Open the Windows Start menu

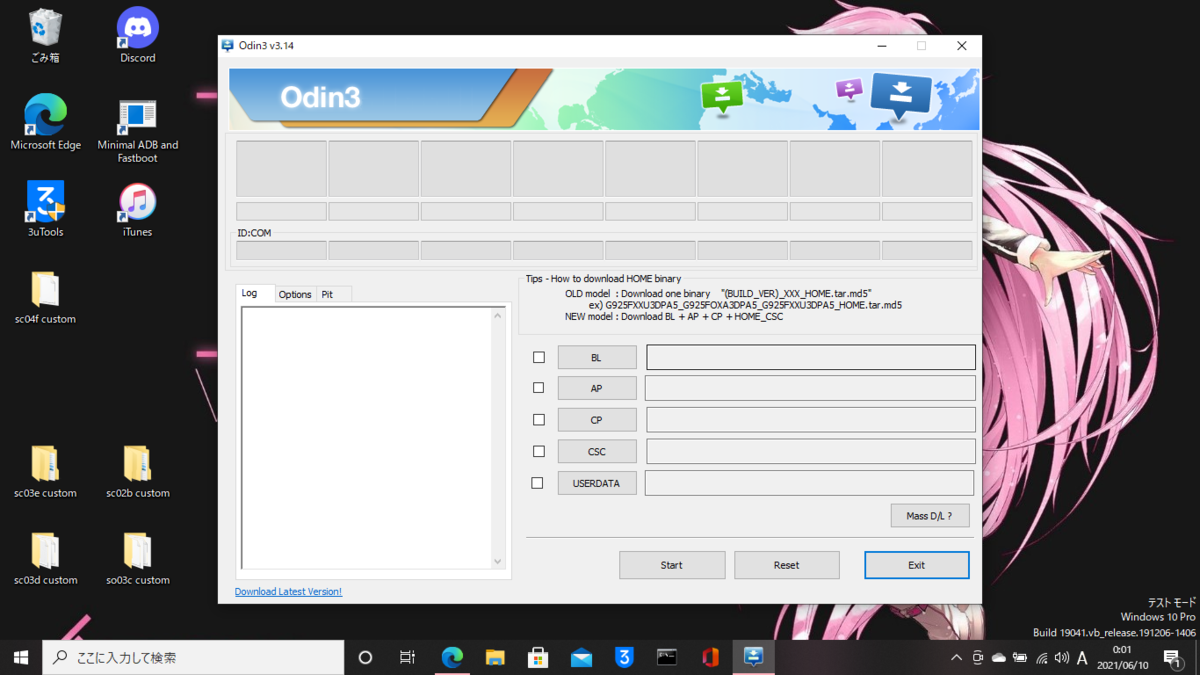pos(20,657)
